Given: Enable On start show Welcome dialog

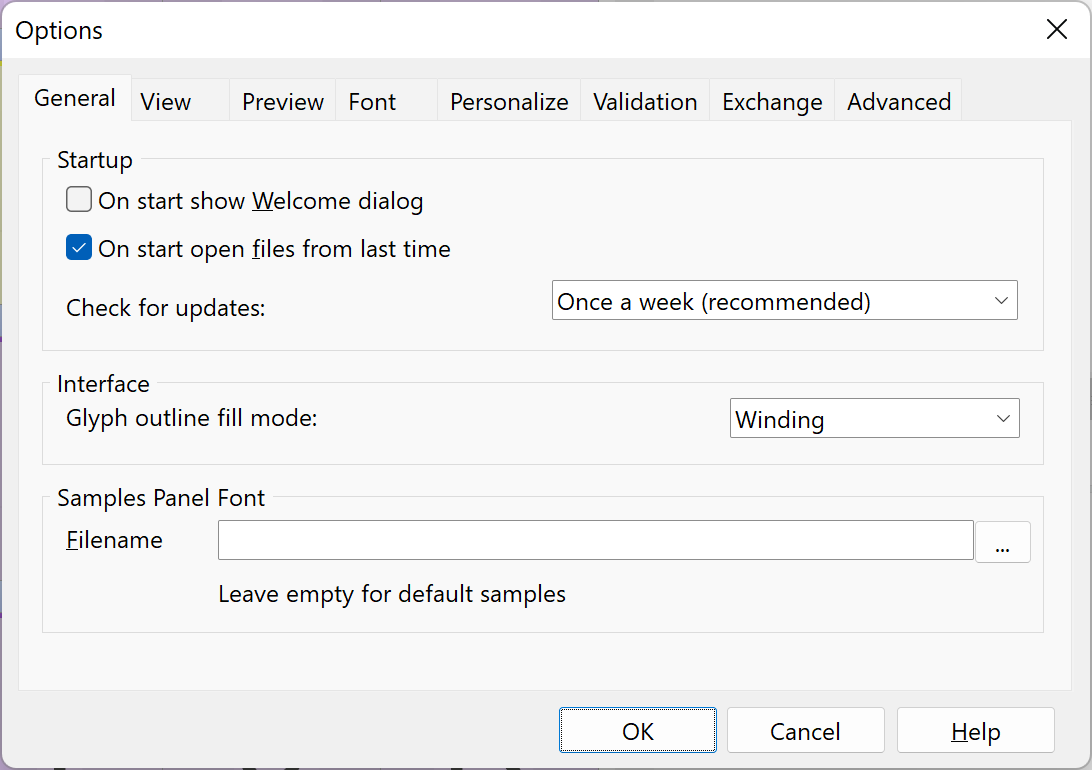Looking at the screenshot, I should click(x=80, y=201).
